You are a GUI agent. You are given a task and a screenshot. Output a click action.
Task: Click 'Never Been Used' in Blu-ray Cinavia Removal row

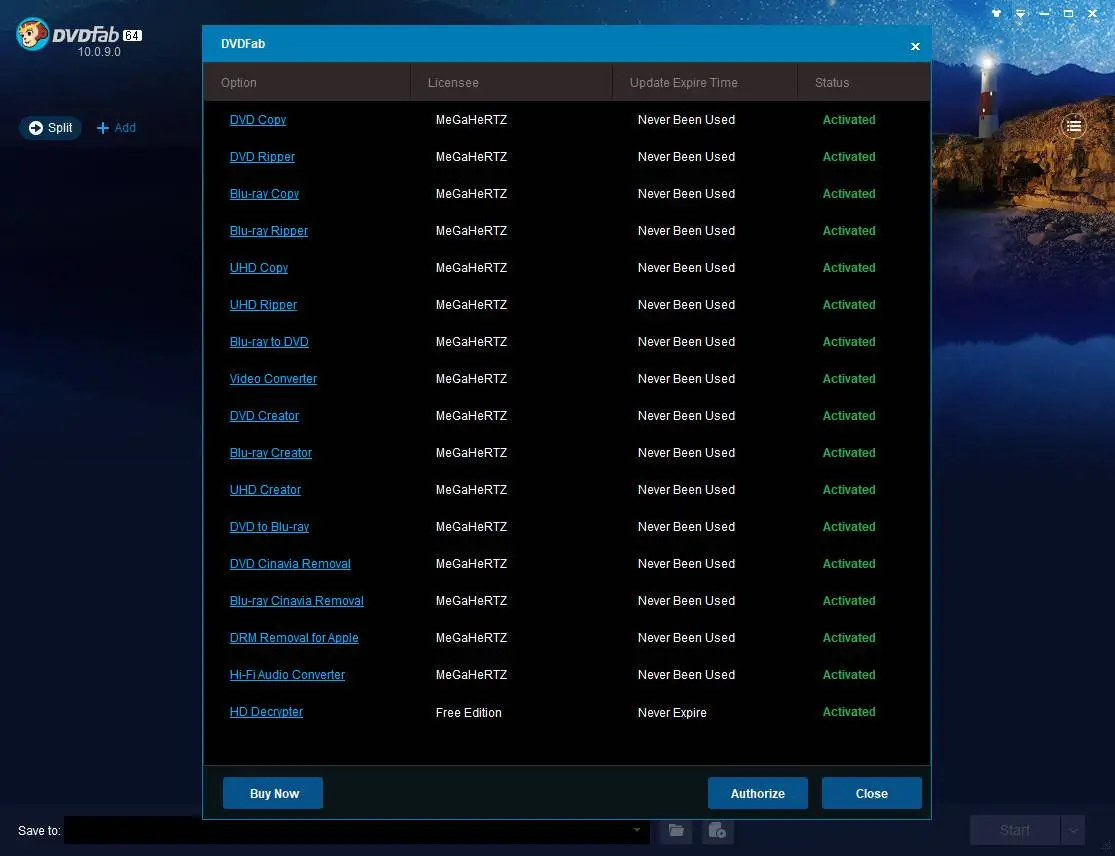686,600
